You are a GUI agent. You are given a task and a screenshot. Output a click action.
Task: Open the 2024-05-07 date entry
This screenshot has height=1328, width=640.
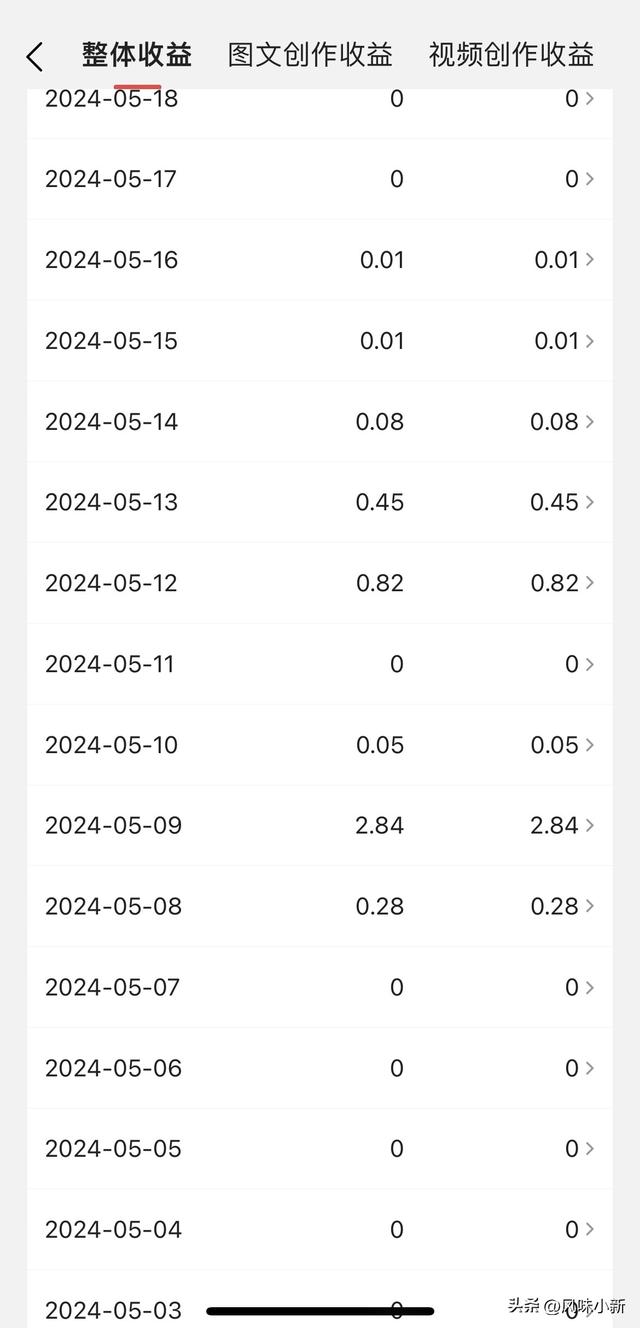pyautogui.click(x=320, y=987)
